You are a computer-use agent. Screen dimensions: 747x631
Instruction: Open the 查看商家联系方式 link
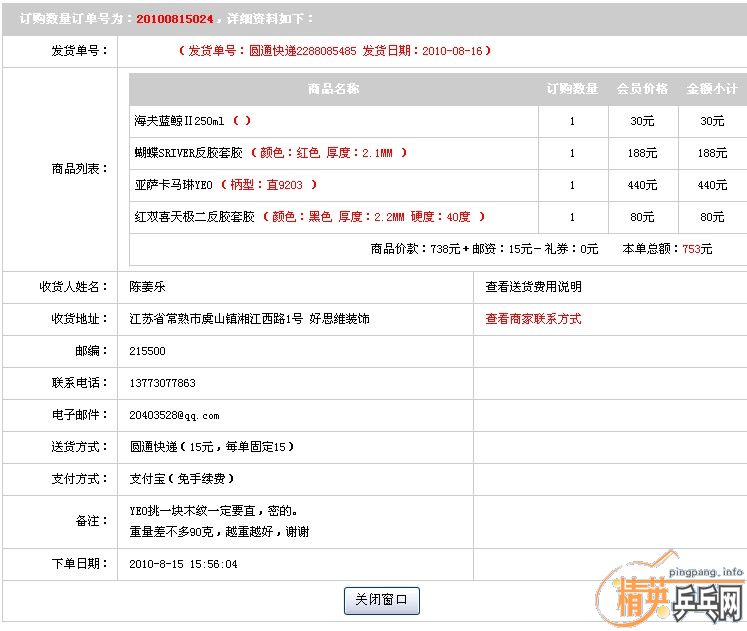click(533, 319)
